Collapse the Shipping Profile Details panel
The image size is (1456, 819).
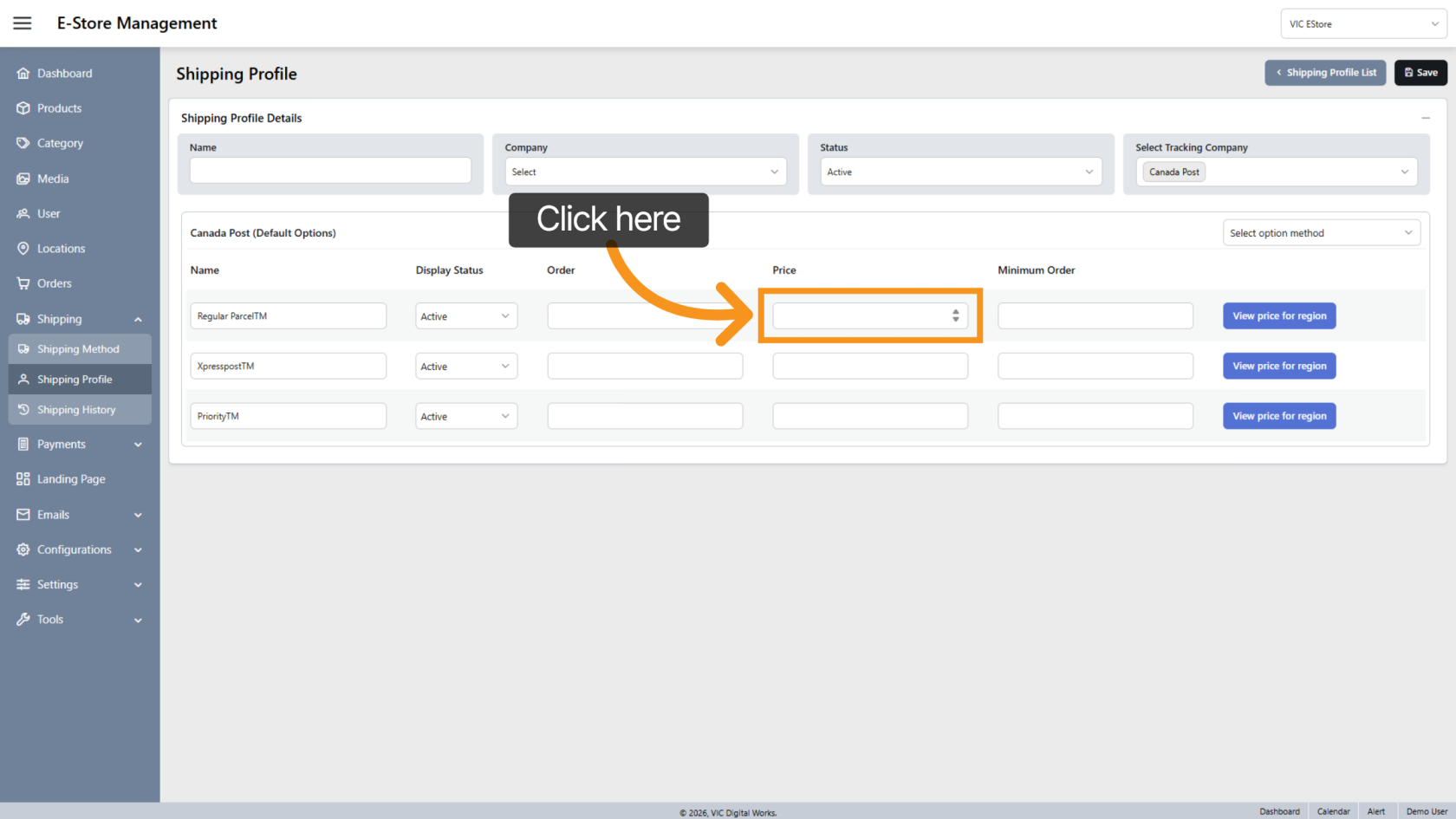tap(1425, 118)
